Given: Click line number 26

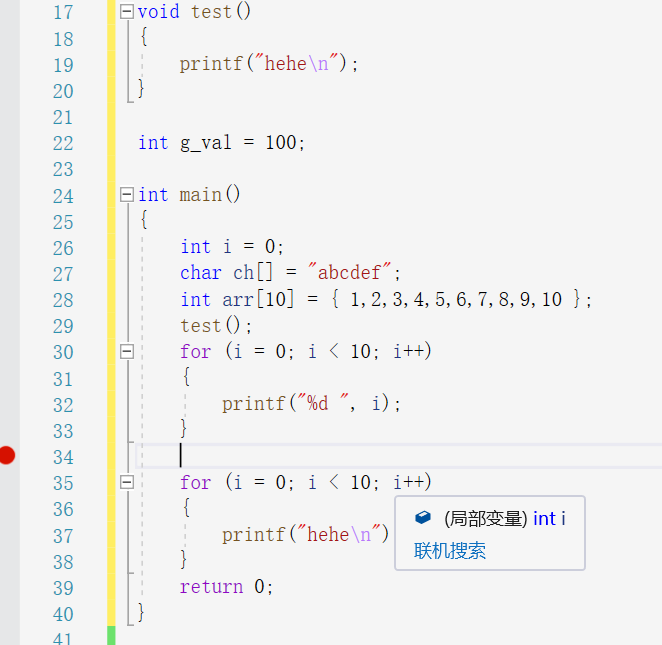Looking at the screenshot, I should (63, 248).
